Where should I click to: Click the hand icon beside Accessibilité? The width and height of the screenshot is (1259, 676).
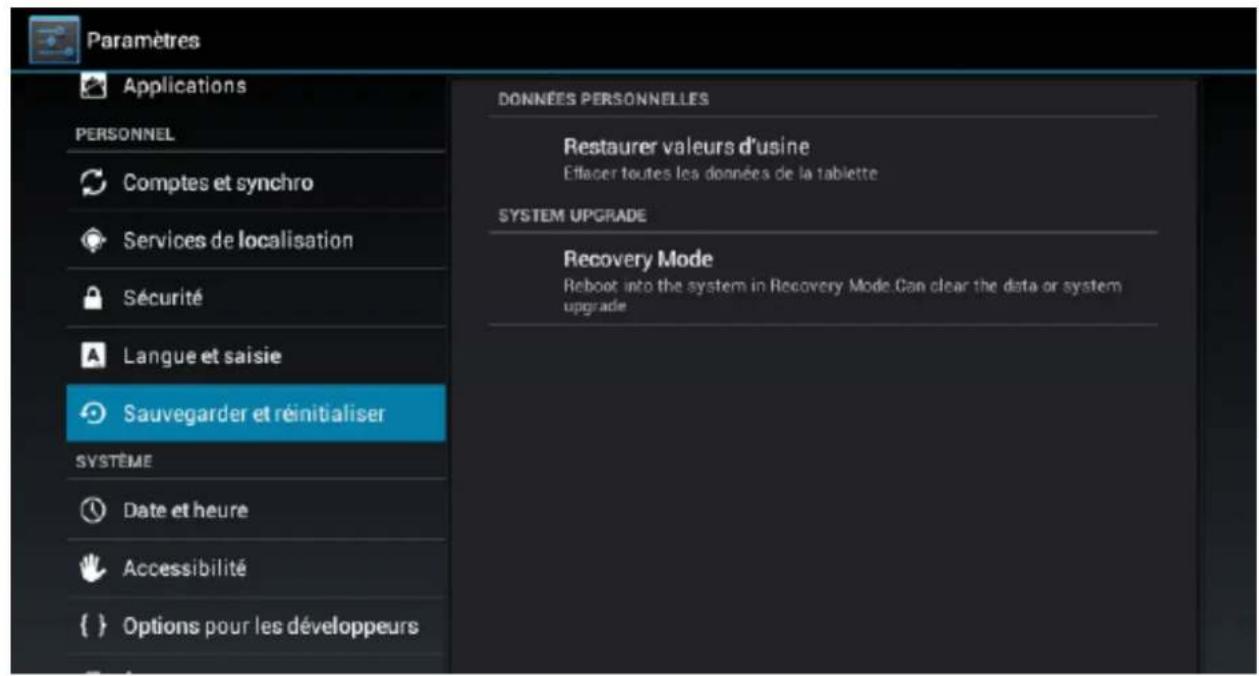(x=93, y=568)
